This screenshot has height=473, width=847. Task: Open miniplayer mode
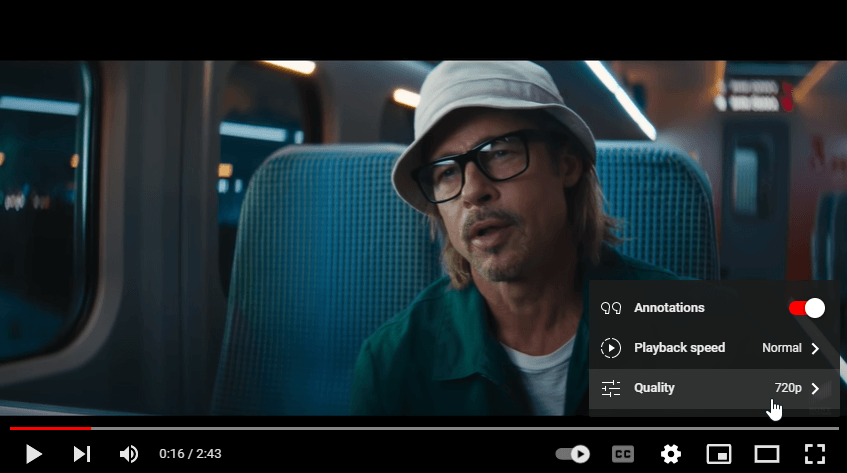tap(719, 454)
